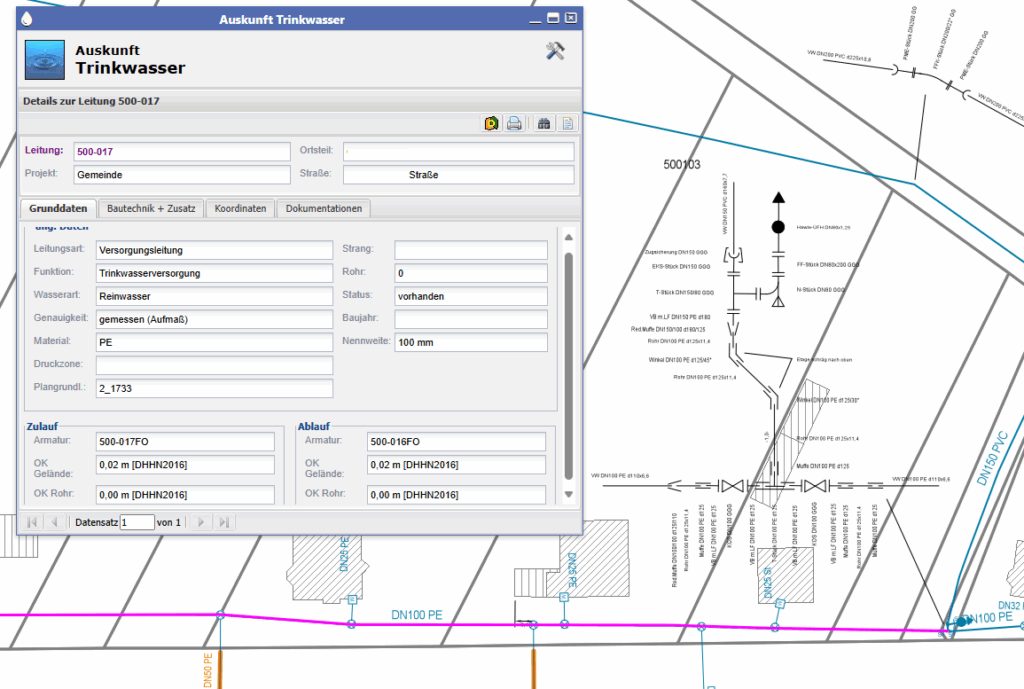Focus the Zulauf OK Gelände field
This screenshot has width=1024, height=689.
(x=185, y=465)
